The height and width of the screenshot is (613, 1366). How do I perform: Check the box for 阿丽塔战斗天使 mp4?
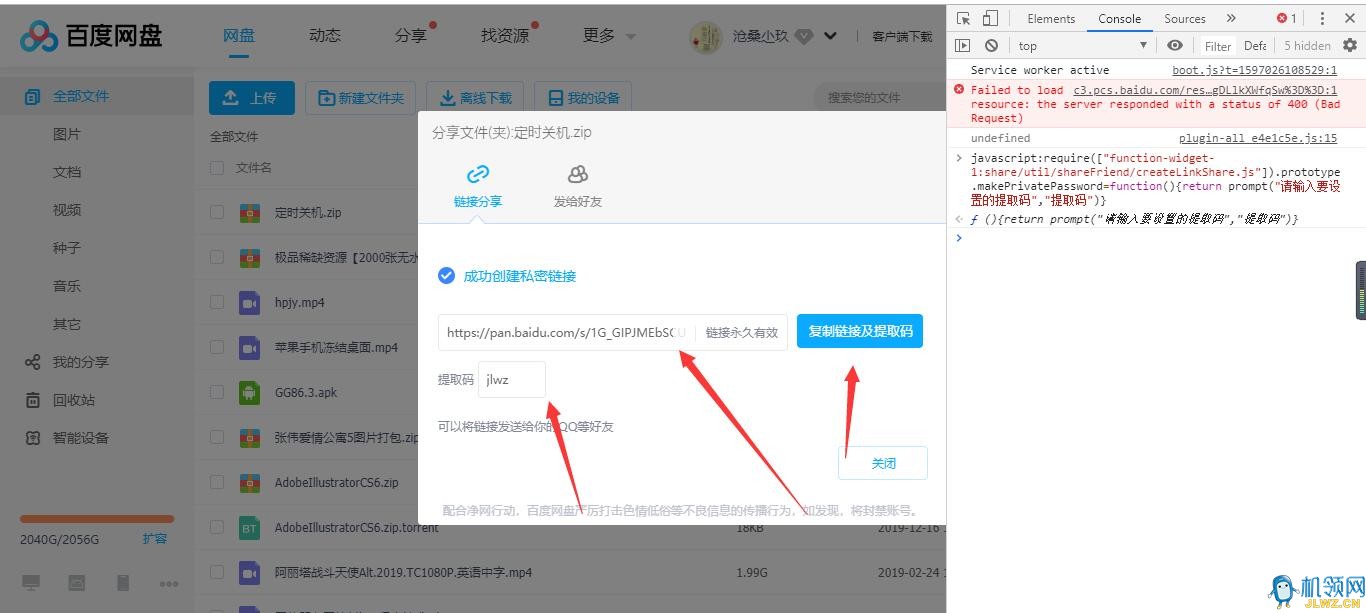(x=217, y=572)
